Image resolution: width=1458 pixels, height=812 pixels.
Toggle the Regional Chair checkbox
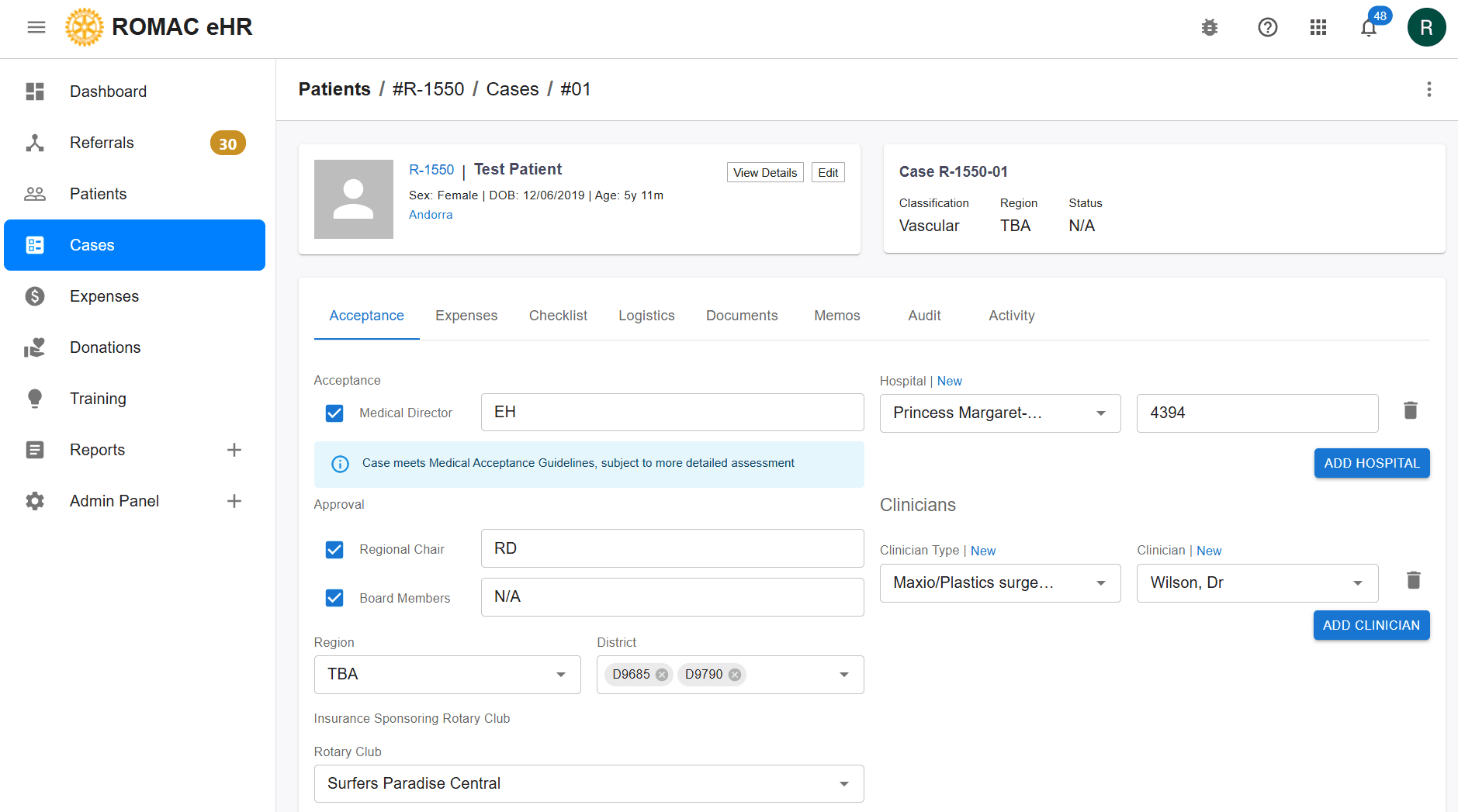click(x=334, y=550)
